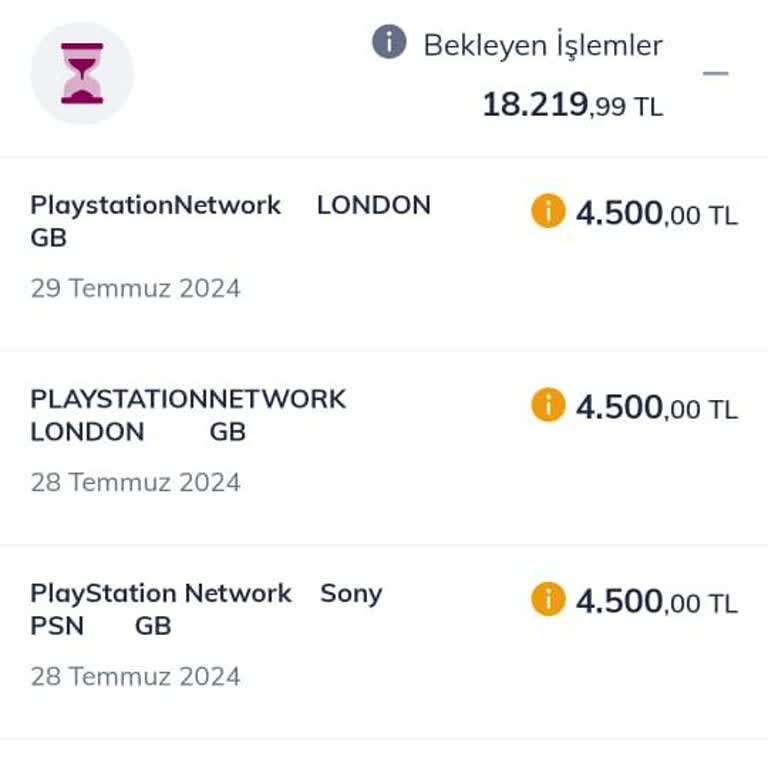Select the amount of Sony PSN transaction
This screenshot has height=768, width=768.
coord(656,601)
